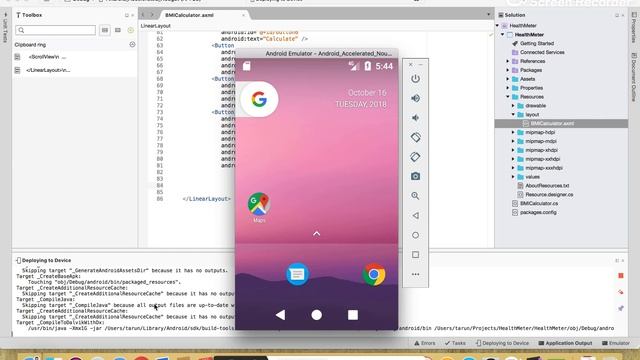
Task: Expand the values folder
Action: pos(513,177)
